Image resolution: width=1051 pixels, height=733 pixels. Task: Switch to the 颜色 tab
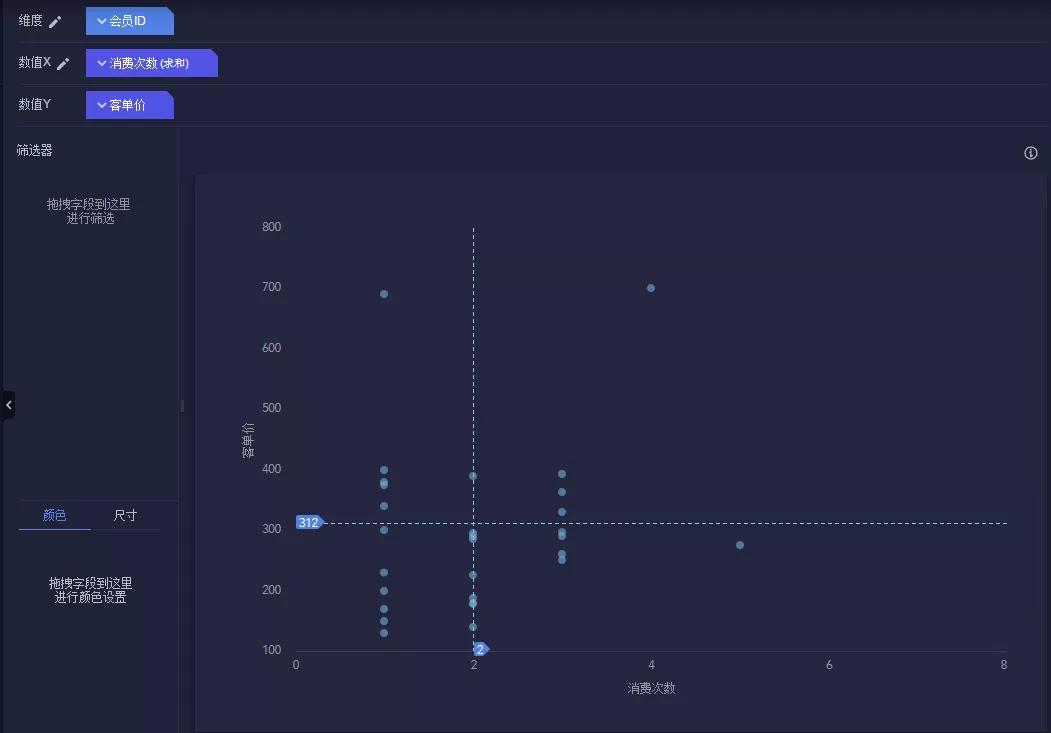54,515
